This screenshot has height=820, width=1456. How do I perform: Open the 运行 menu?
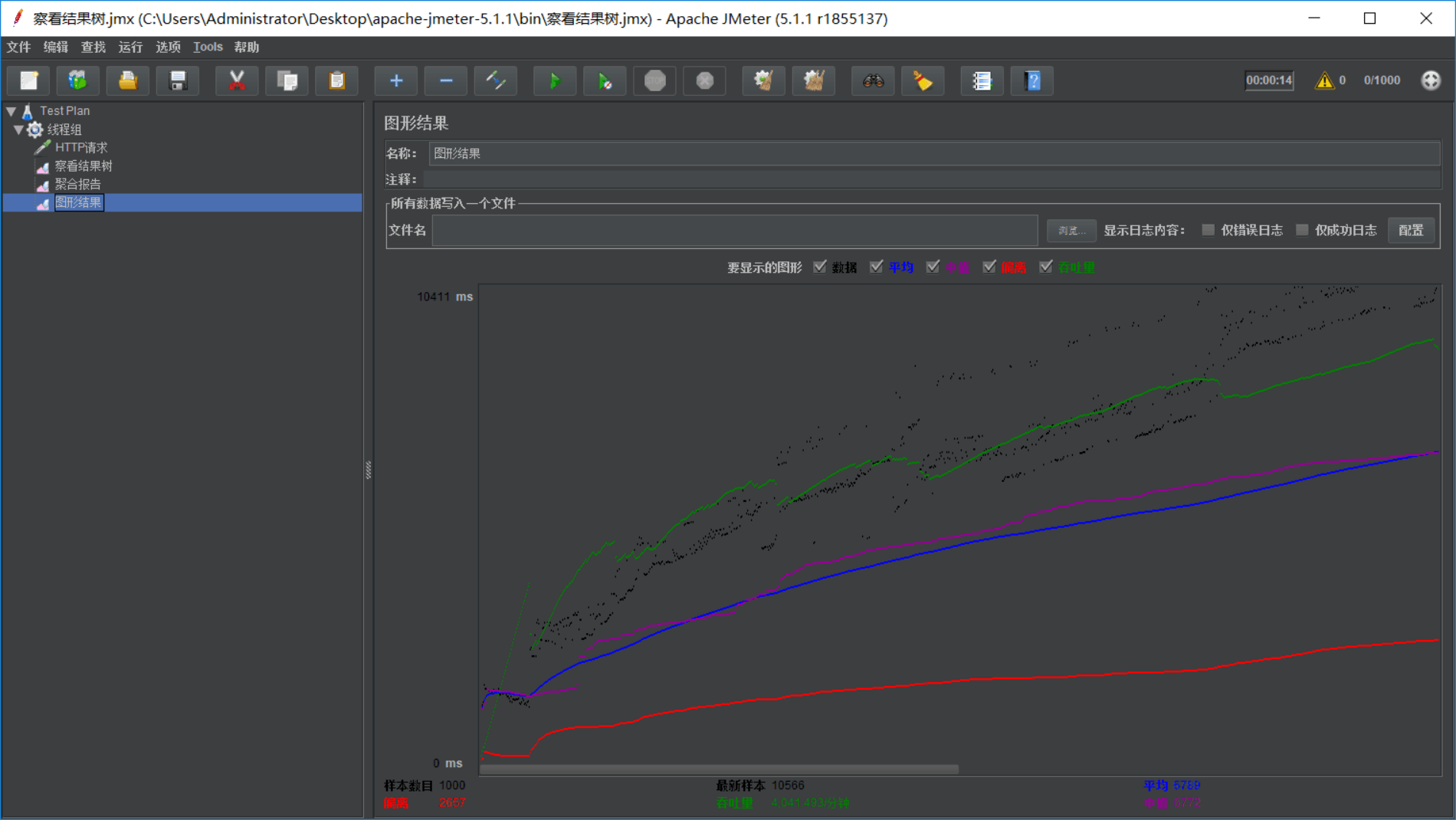tap(130, 47)
